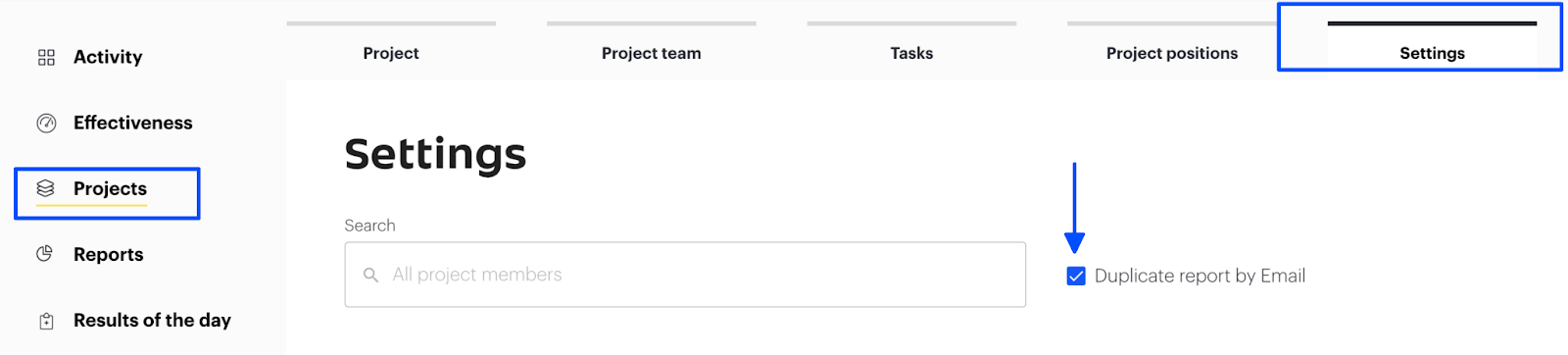
Task: Select Projects in the sidebar
Action: point(110,188)
